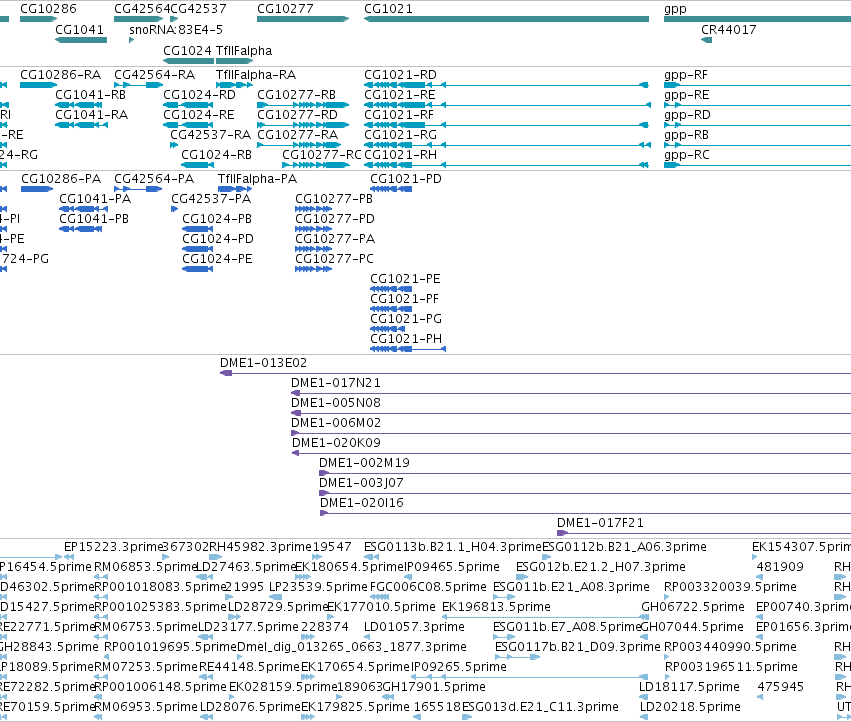851x722 pixels.
Task: Select protein CG1041-PB
Action: 94,219
